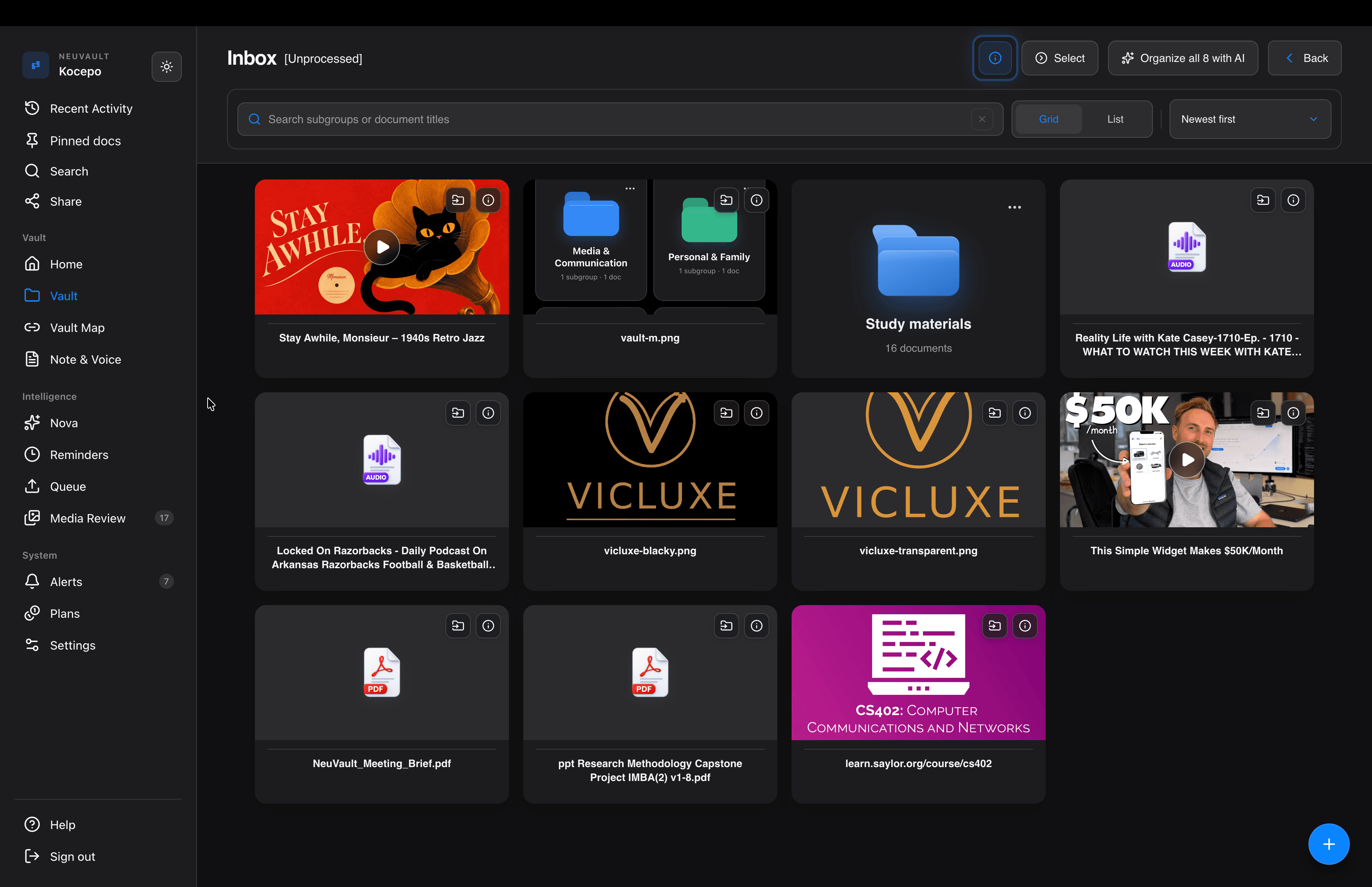Play This Simple Widget Makes $50K/Month video
1372x887 pixels.
(1187, 460)
